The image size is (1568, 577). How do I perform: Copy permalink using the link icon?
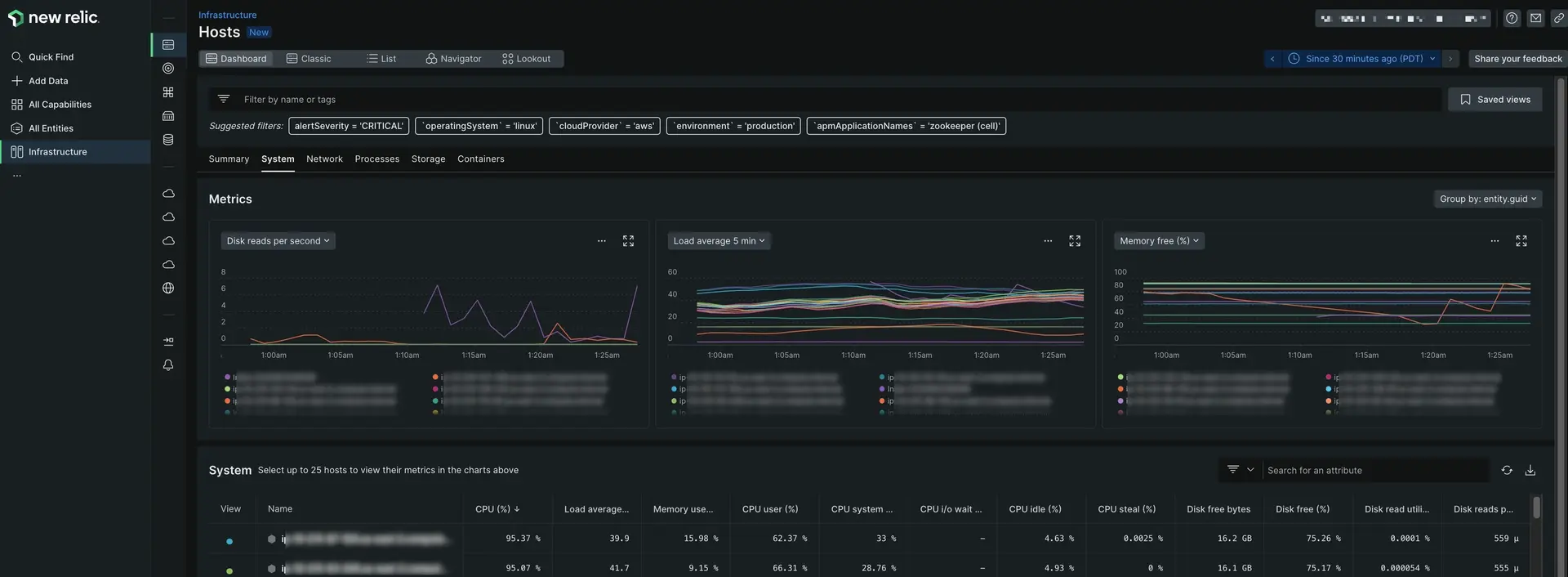(x=1558, y=18)
